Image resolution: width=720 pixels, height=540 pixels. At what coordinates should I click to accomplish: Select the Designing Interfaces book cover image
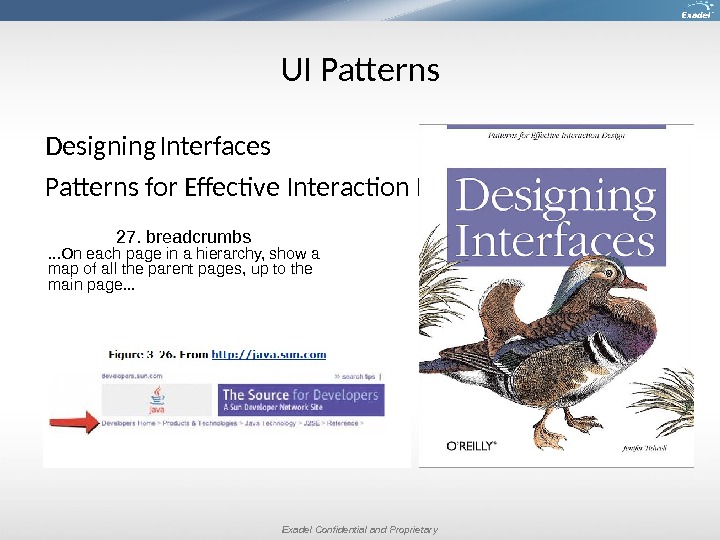556,295
